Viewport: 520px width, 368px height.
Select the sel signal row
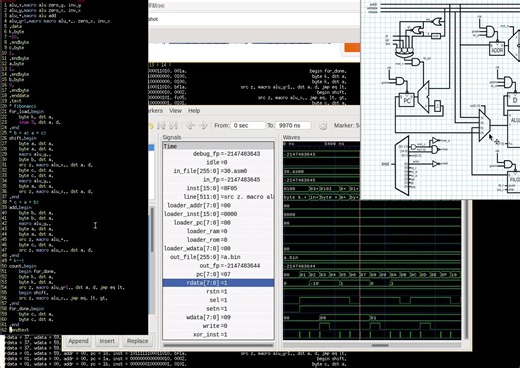click(218, 300)
